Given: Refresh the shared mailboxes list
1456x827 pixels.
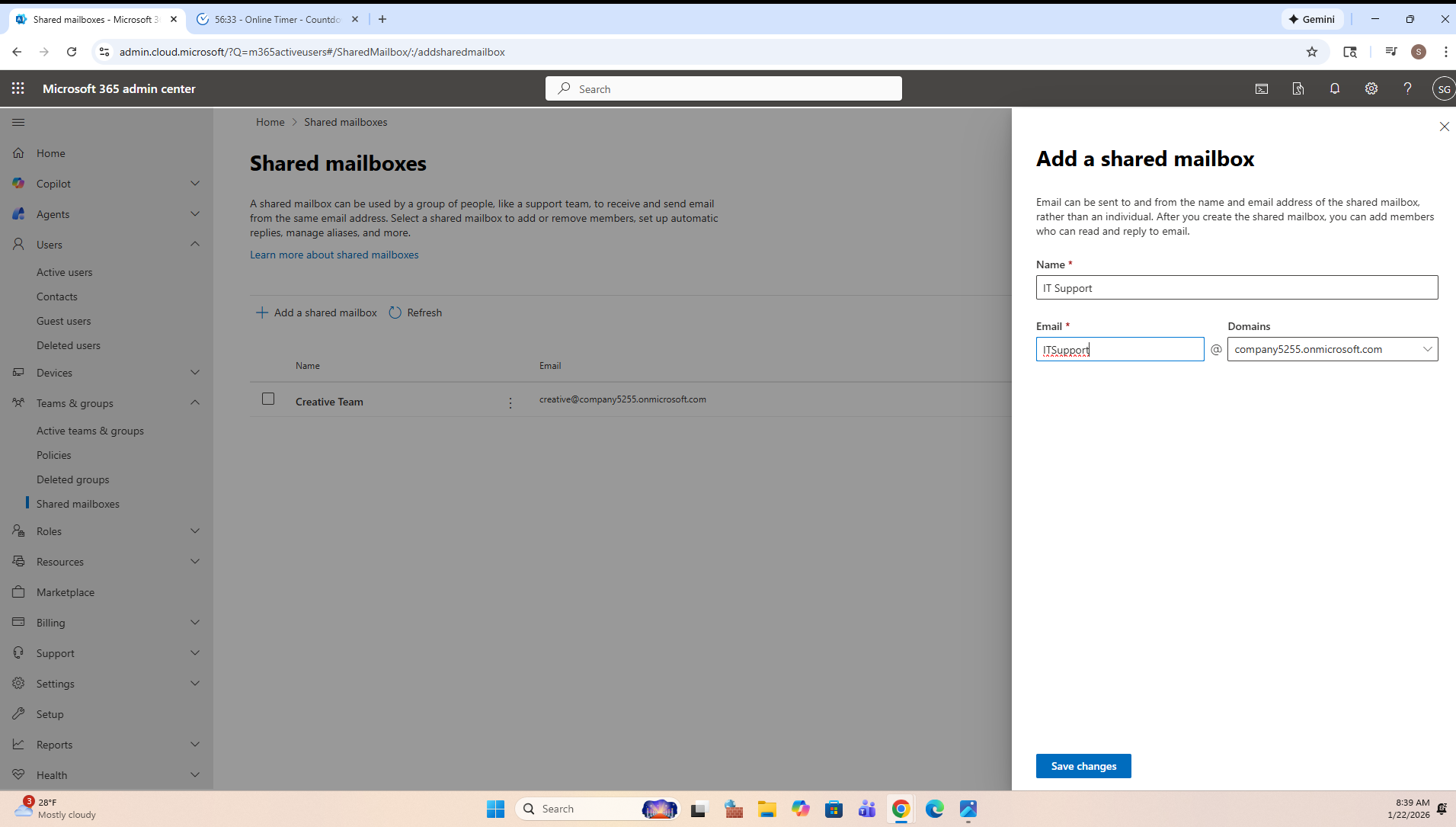Looking at the screenshot, I should coord(415,313).
